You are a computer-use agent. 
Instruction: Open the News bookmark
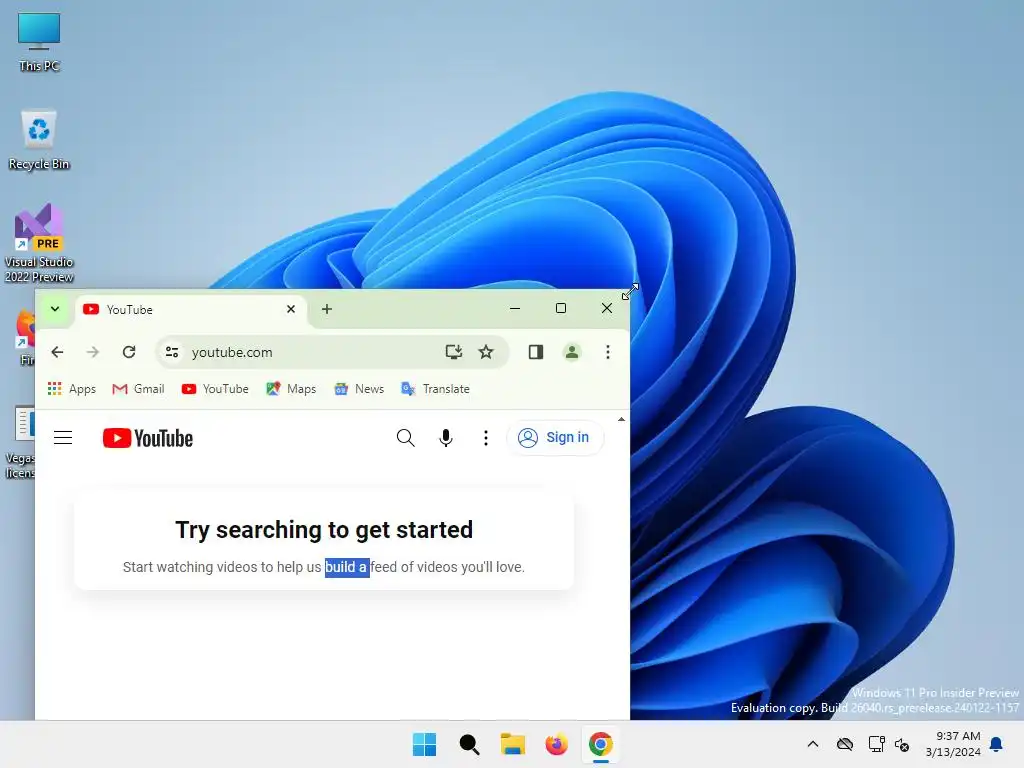(x=359, y=389)
